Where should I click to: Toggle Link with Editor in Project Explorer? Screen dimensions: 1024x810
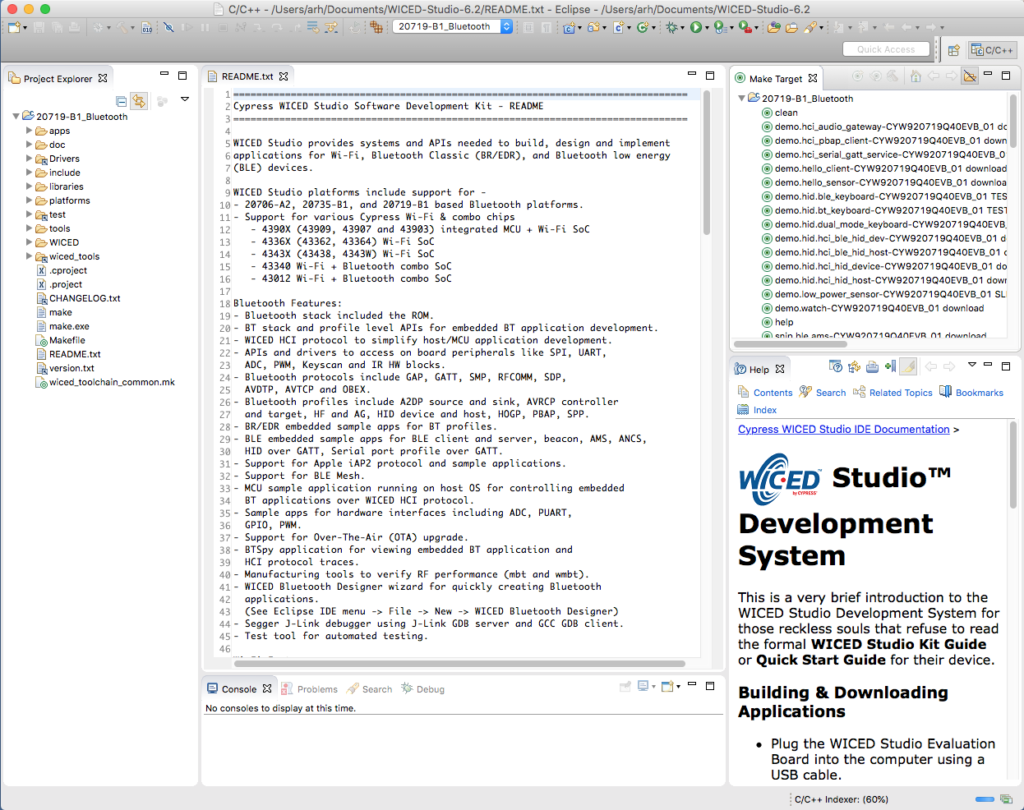tap(139, 101)
